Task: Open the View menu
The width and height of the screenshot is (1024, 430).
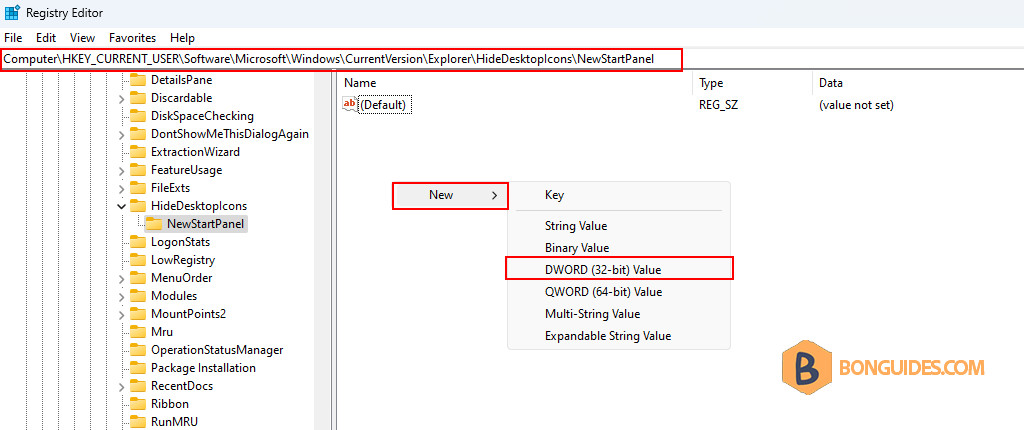Action: point(82,38)
